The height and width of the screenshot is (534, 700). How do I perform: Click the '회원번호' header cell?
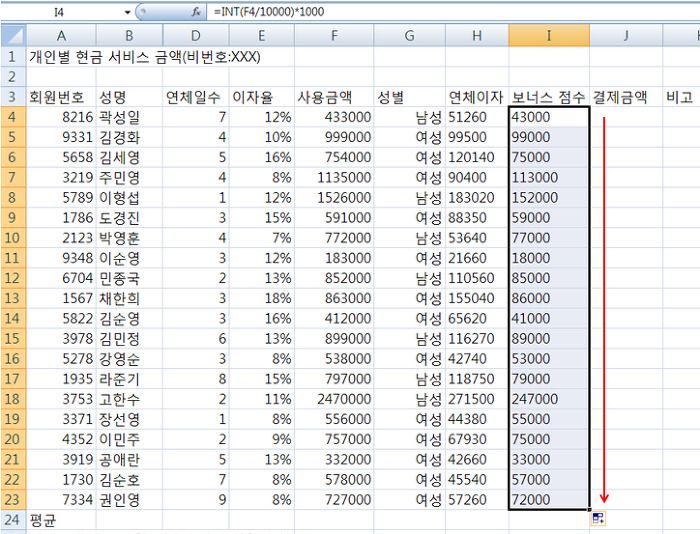point(61,96)
